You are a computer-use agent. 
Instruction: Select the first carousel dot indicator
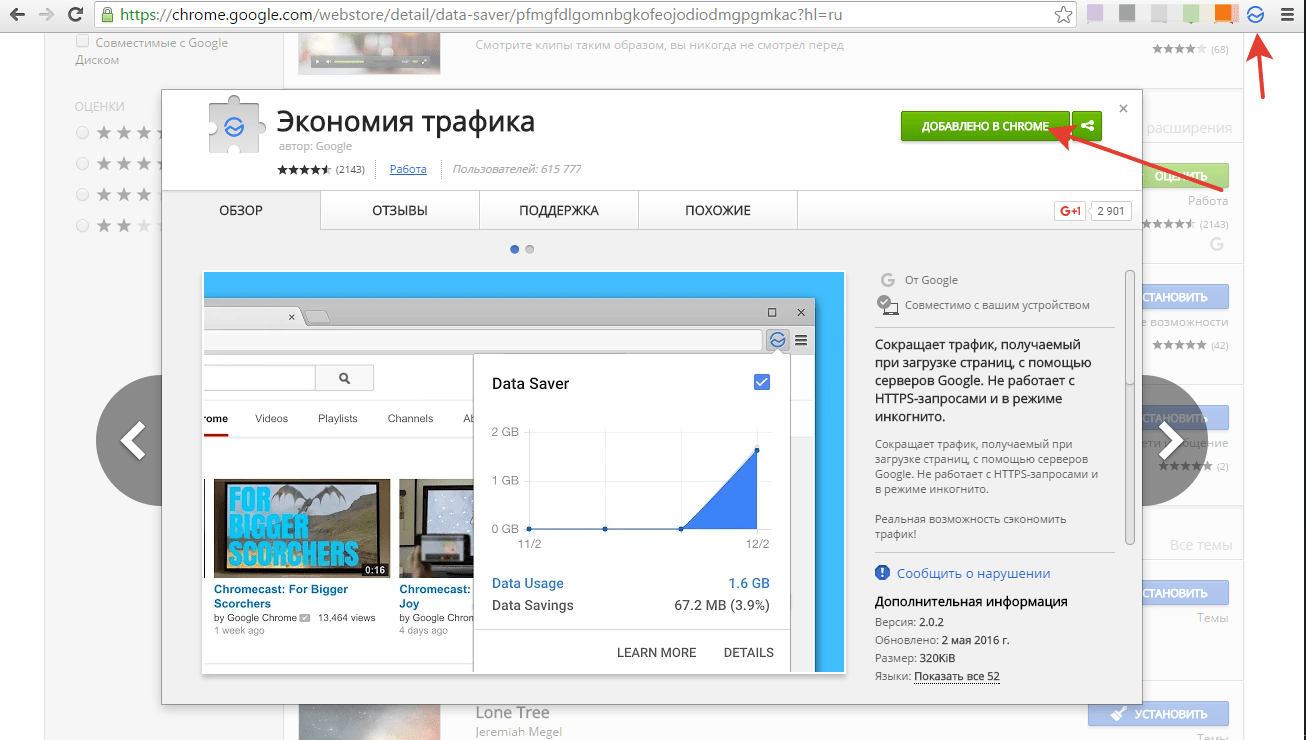coord(515,249)
